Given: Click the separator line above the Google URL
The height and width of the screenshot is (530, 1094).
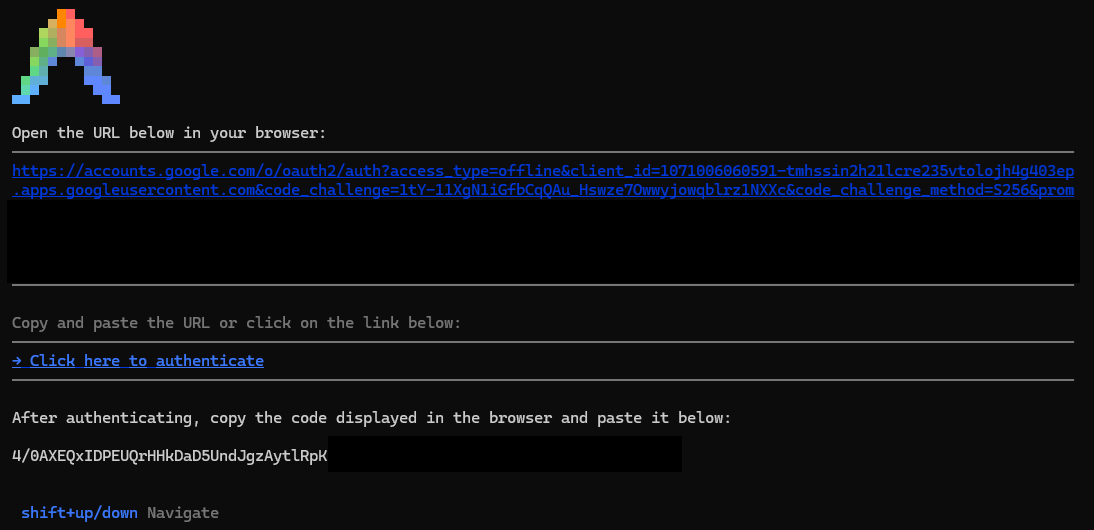Looking at the screenshot, I should pos(543,151).
